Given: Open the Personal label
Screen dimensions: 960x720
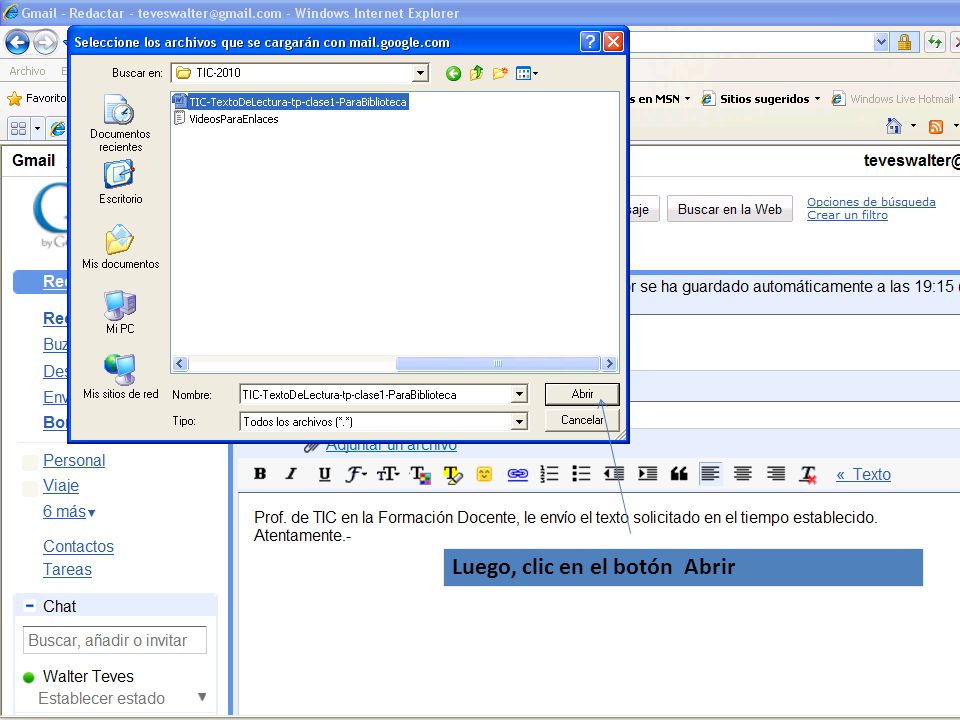Looking at the screenshot, I should [x=74, y=460].
